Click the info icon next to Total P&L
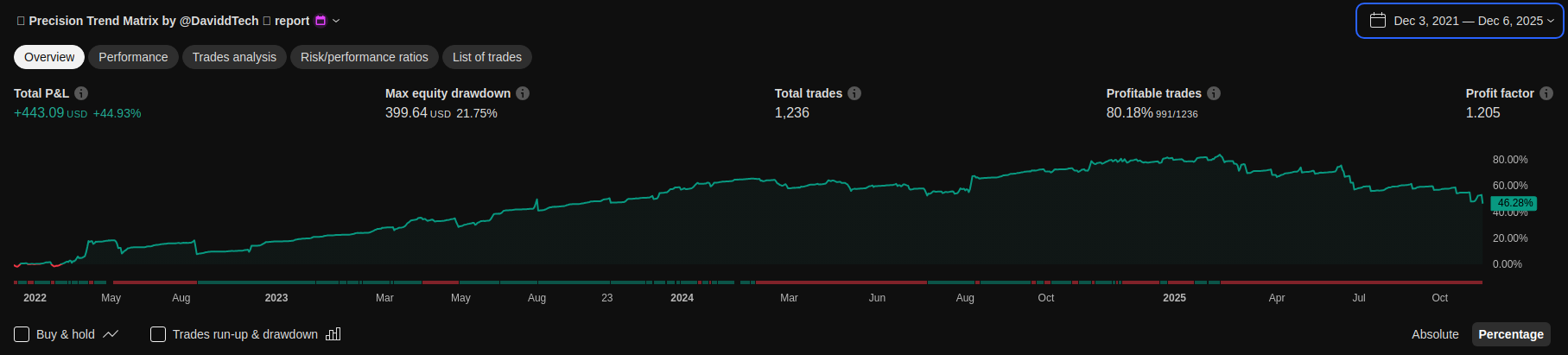Image resolution: width=1568 pixels, height=355 pixels. coord(81,93)
